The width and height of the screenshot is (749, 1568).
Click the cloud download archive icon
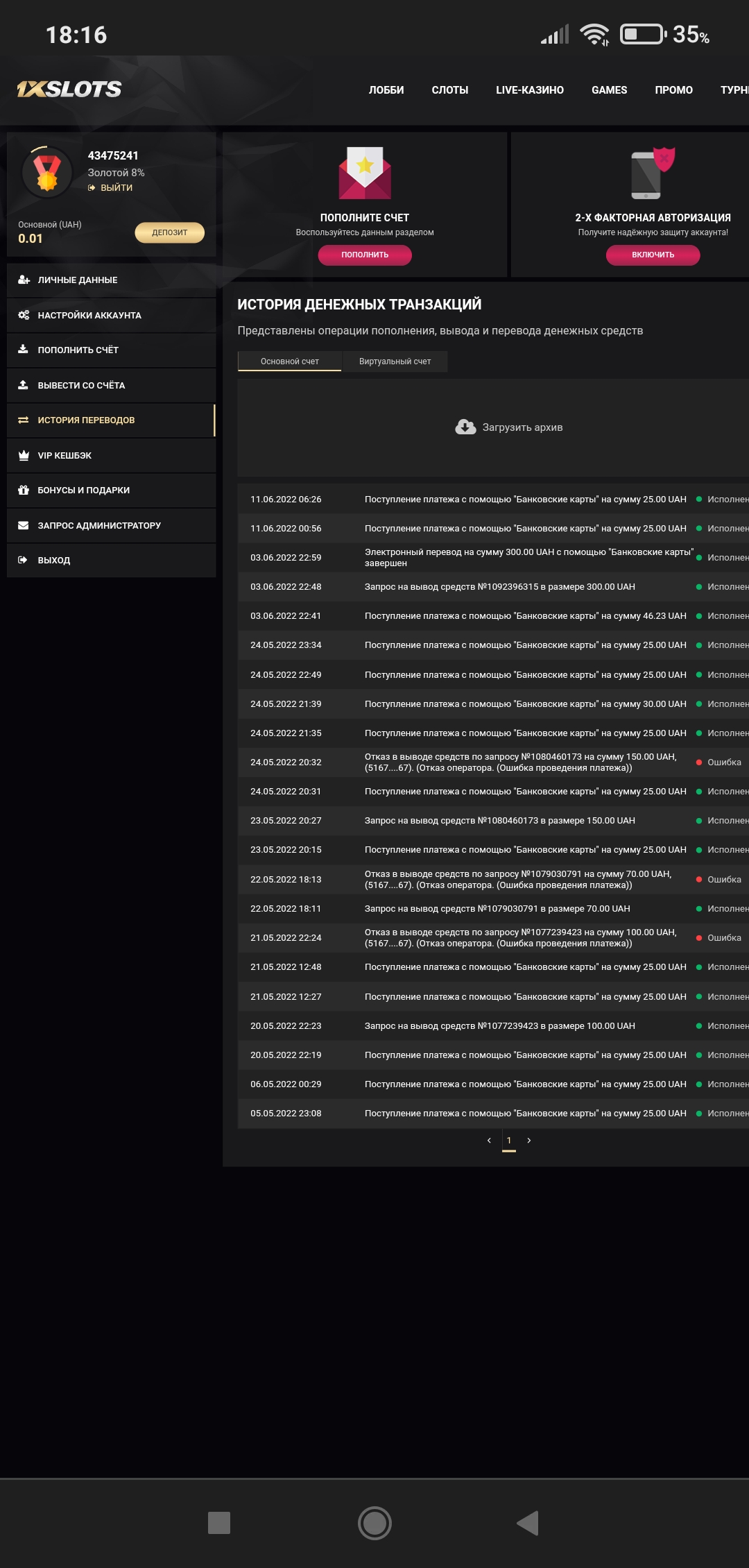(x=465, y=427)
